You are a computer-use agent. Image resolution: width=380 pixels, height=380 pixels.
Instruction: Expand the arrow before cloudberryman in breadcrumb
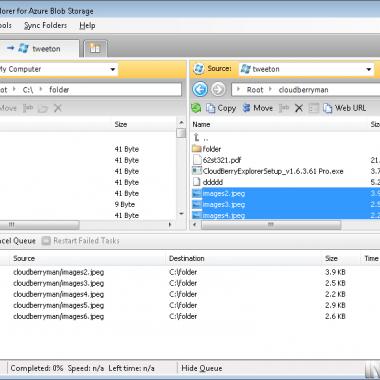(271, 90)
